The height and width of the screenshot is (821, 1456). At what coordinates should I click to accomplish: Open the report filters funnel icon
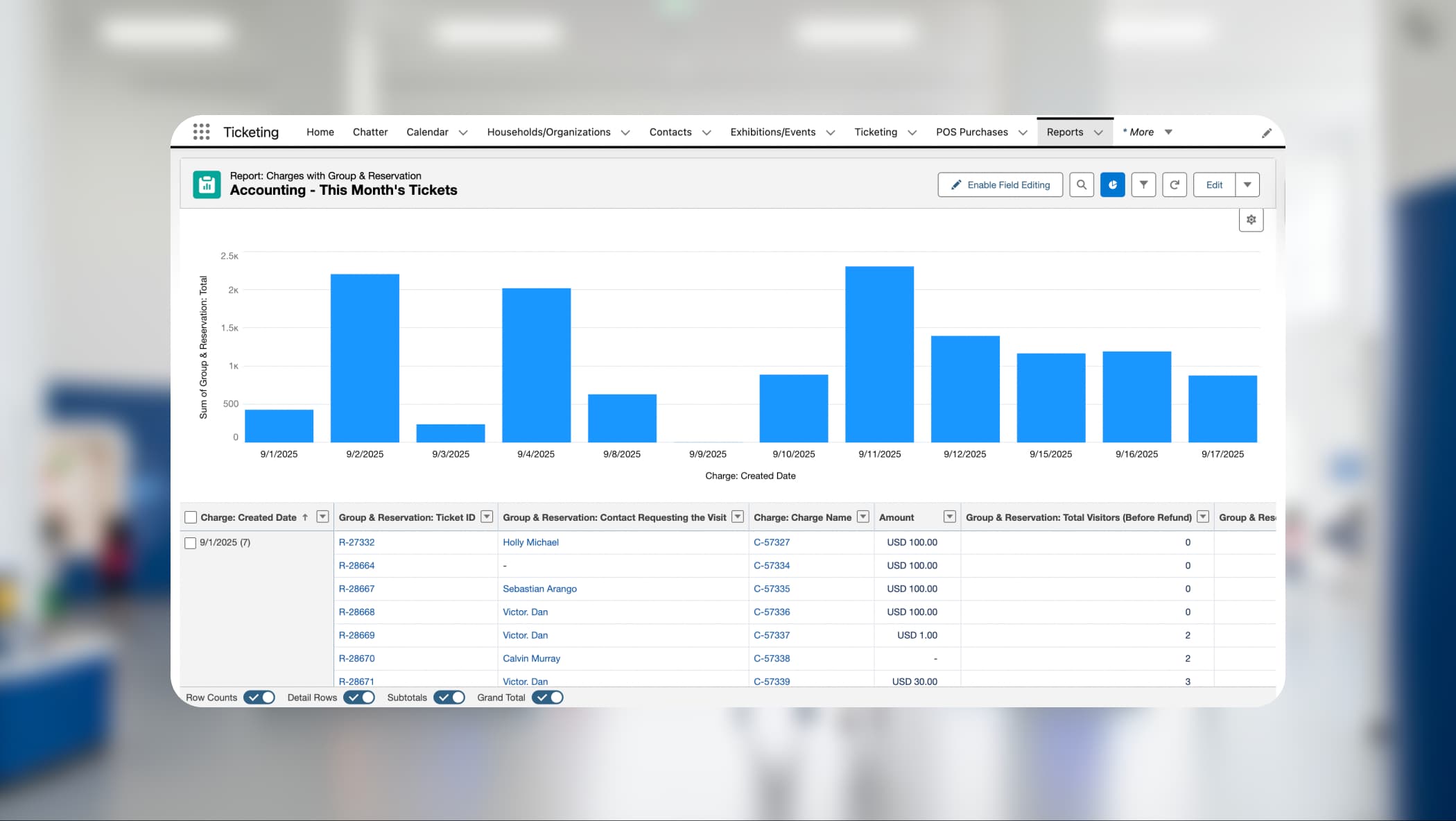(x=1143, y=184)
